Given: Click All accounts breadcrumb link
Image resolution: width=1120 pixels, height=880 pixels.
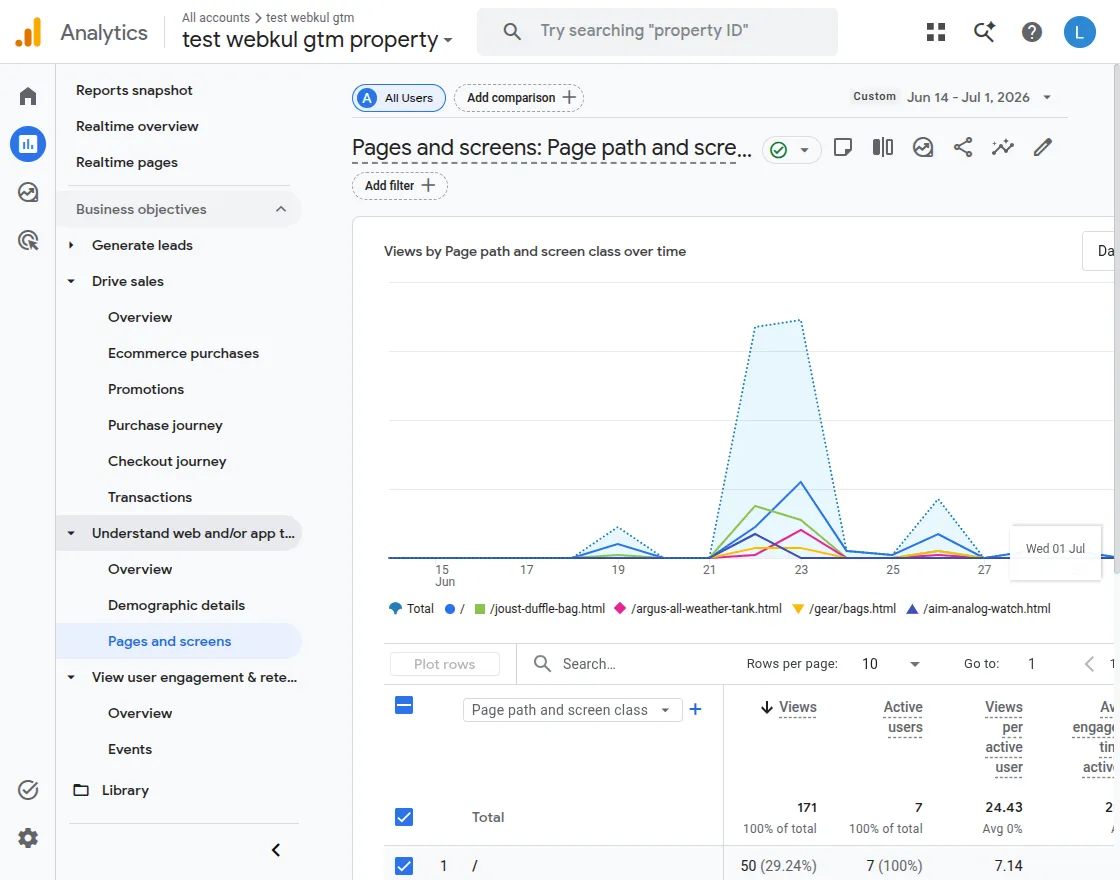Looking at the screenshot, I should [x=216, y=17].
